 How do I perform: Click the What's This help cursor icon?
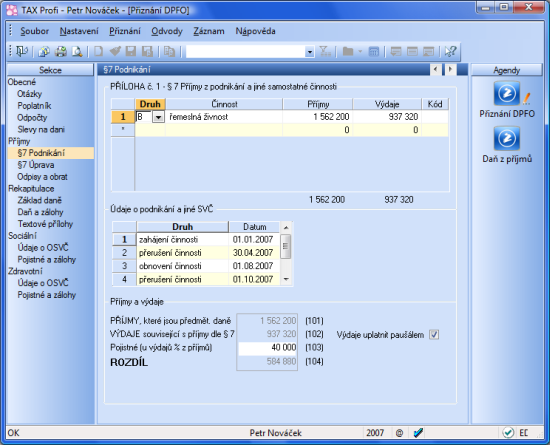tap(450, 52)
